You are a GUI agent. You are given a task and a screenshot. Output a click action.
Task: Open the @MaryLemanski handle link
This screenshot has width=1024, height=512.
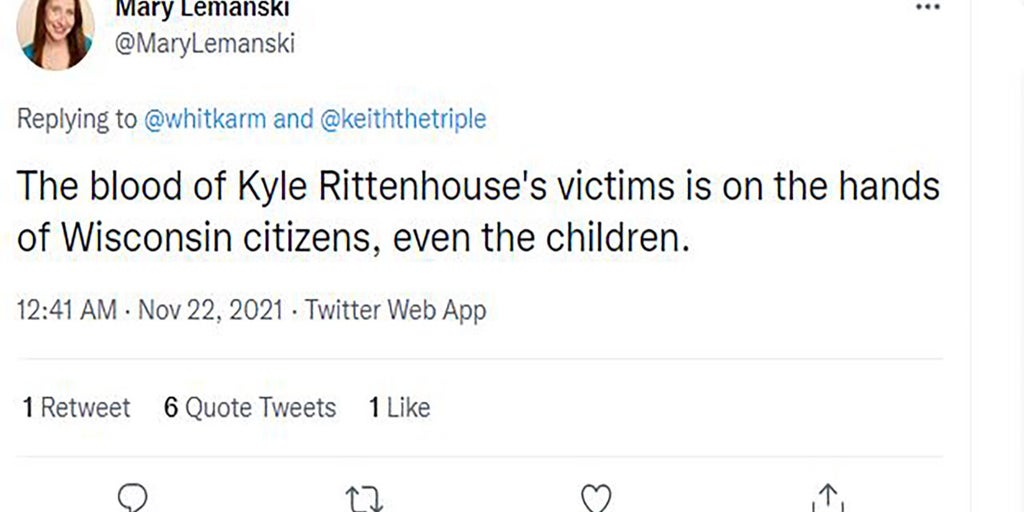(x=206, y=45)
